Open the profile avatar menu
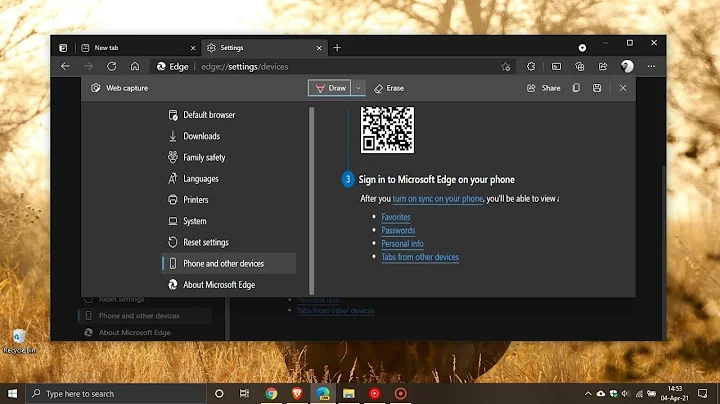The image size is (720, 404). tap(627, 67)
